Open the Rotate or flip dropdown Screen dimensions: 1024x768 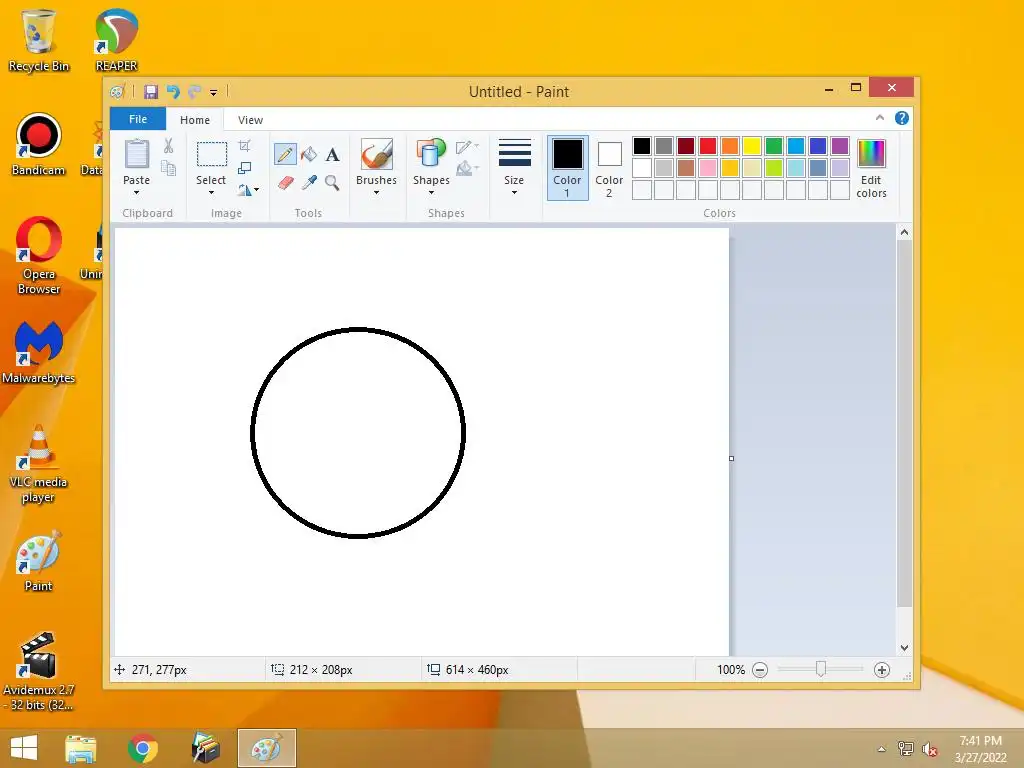(x=248, y=190)
